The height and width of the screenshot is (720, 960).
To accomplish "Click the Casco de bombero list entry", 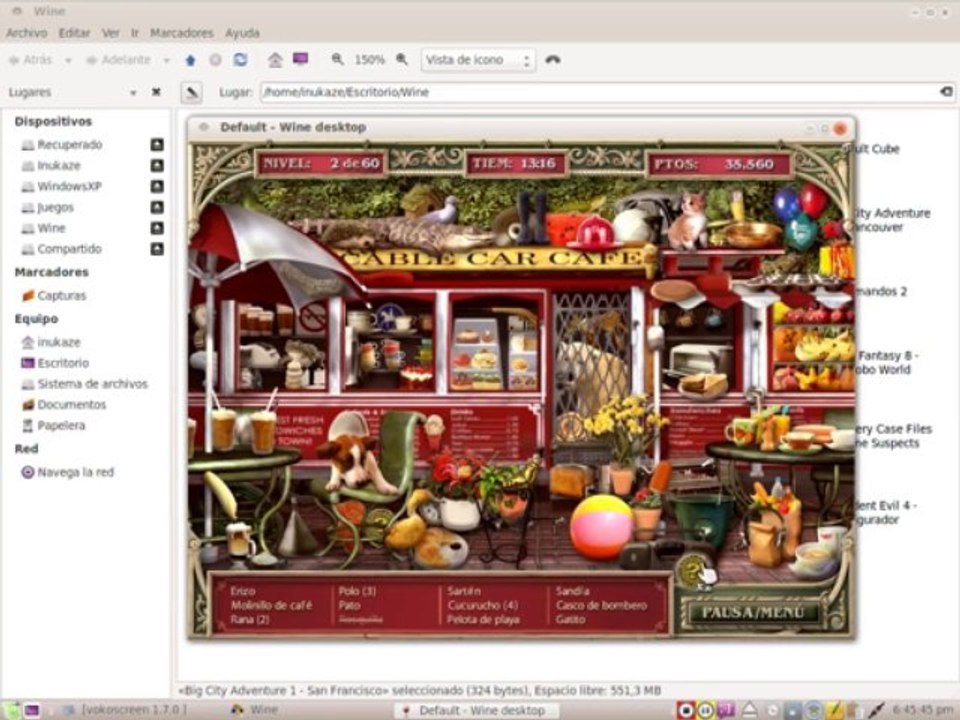I will [x=601, y=606].
